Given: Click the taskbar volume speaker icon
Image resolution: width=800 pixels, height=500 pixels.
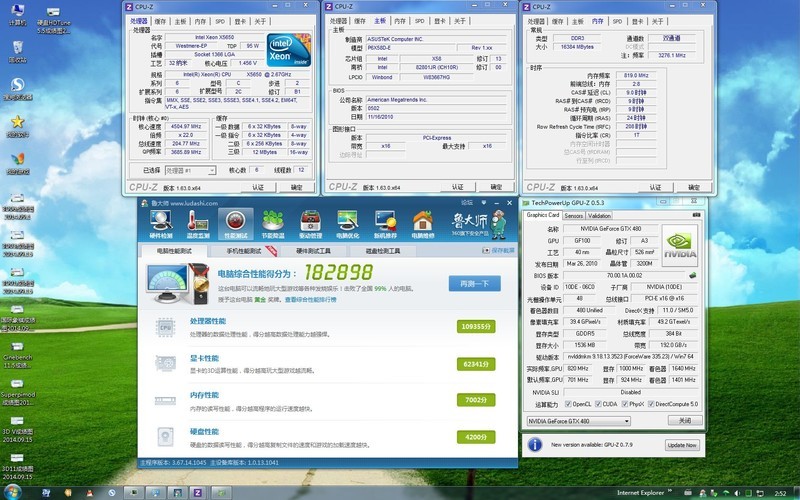Looking at the screenshot, I should pyautogui.click(x=737, y=493).
